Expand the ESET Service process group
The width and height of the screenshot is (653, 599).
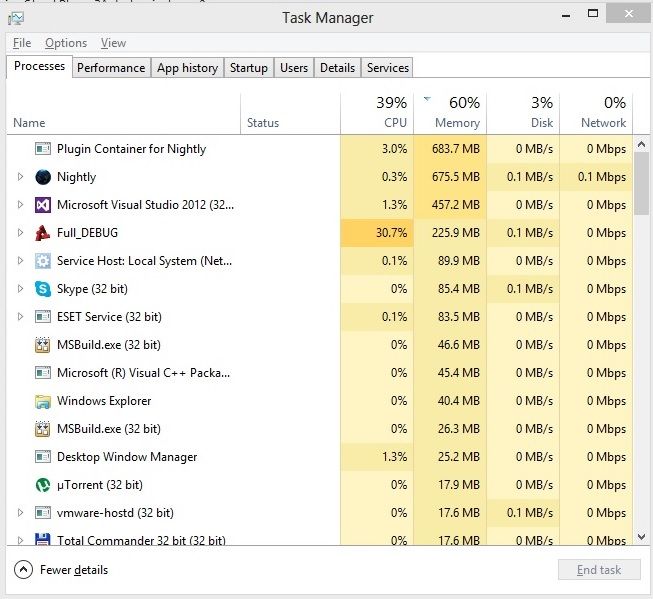[x=20, y=317]
